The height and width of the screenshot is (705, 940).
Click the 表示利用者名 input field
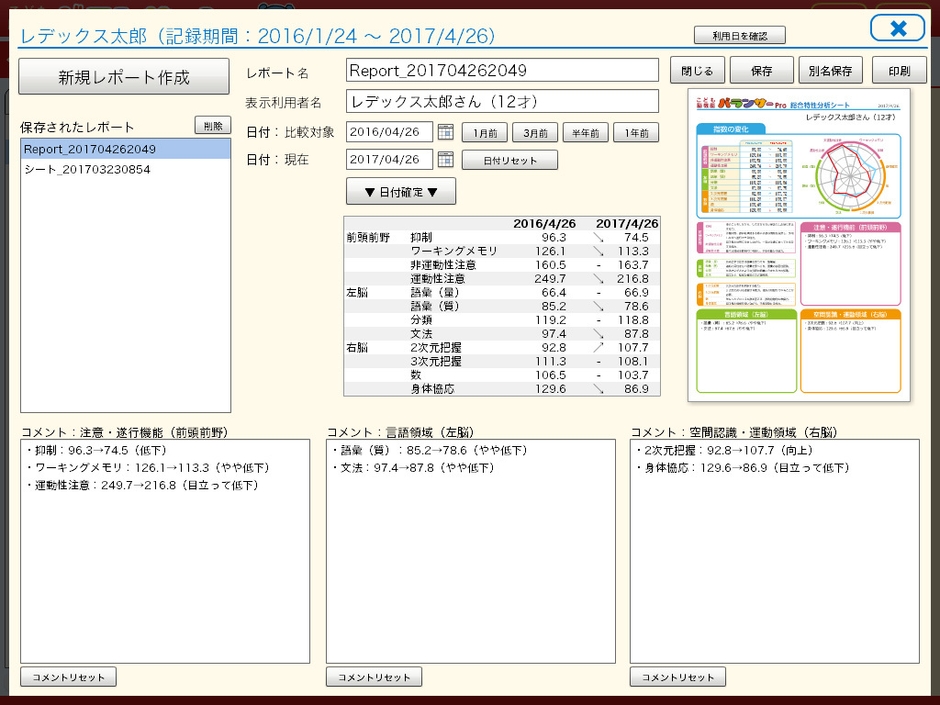point(502,102)
